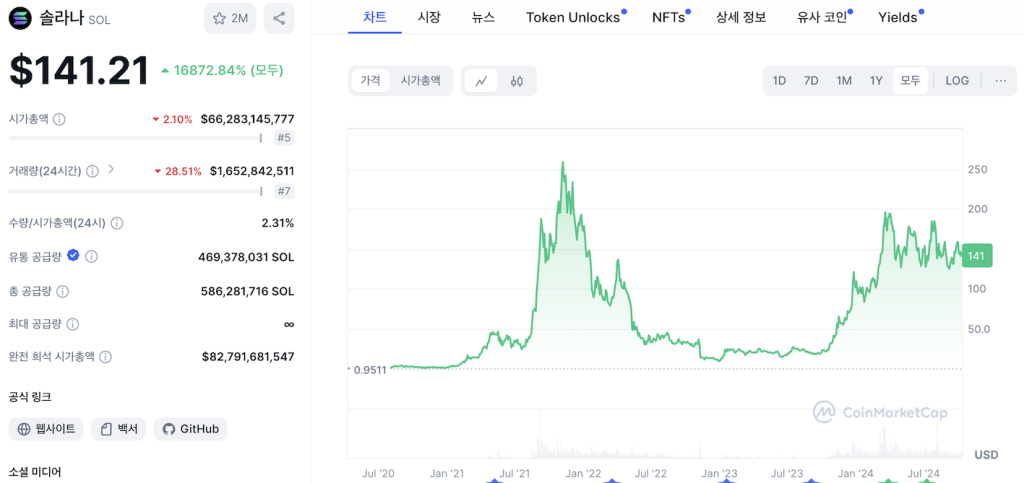
Task: Open the 상세 정보 tab
Action: tap(741, 18)
